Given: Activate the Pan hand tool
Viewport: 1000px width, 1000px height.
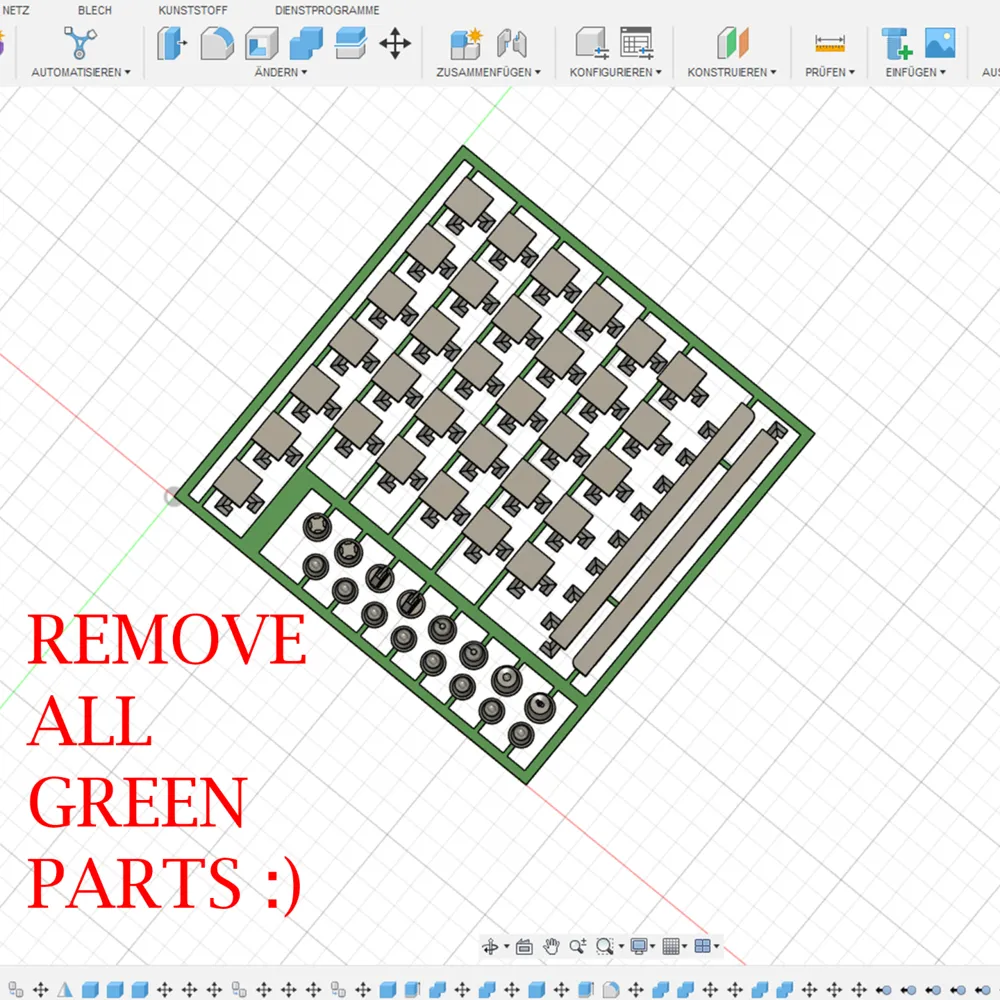Looking at the screenshot, I should (551, 946).
